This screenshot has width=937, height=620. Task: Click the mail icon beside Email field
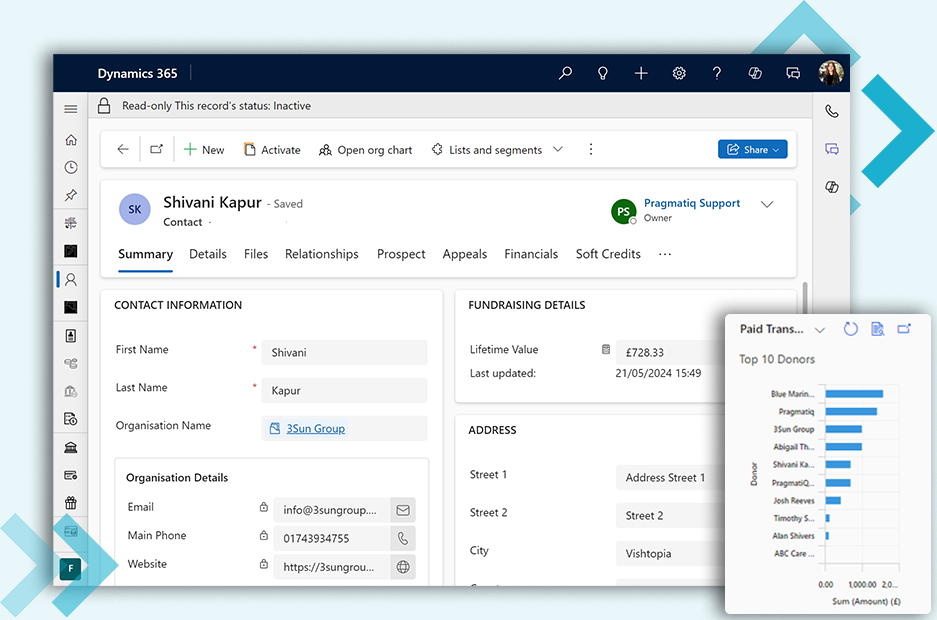pyautogui.click(x=403, y=510)
